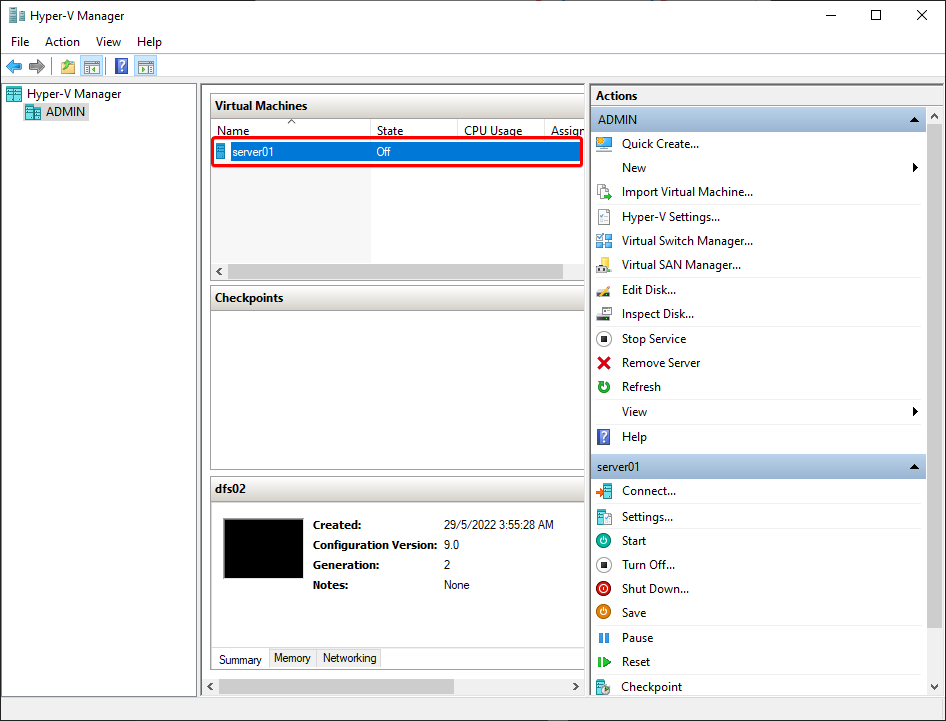Collapse the ADMIN actions section

tap(914, 119)
